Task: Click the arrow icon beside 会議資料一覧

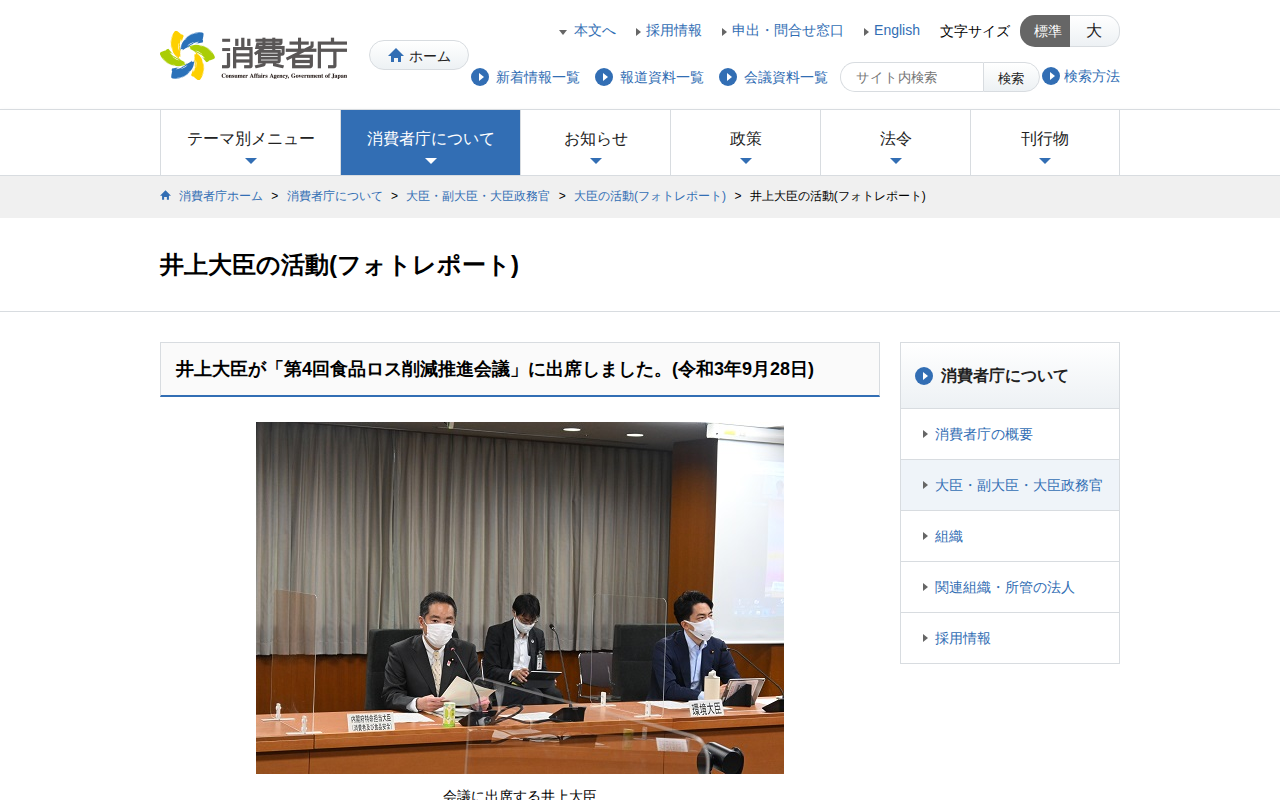Action: point(728,77)
